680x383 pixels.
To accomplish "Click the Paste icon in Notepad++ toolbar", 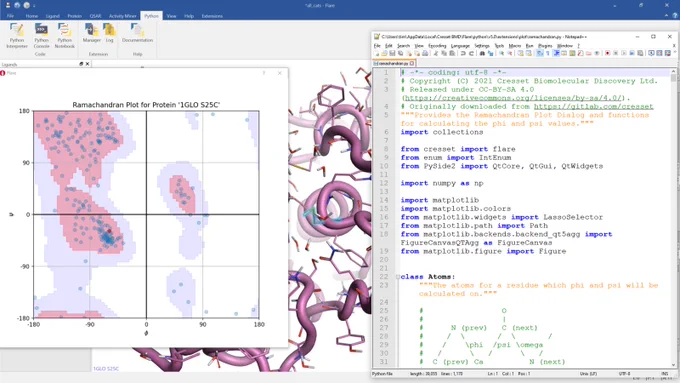I will 452,53.
